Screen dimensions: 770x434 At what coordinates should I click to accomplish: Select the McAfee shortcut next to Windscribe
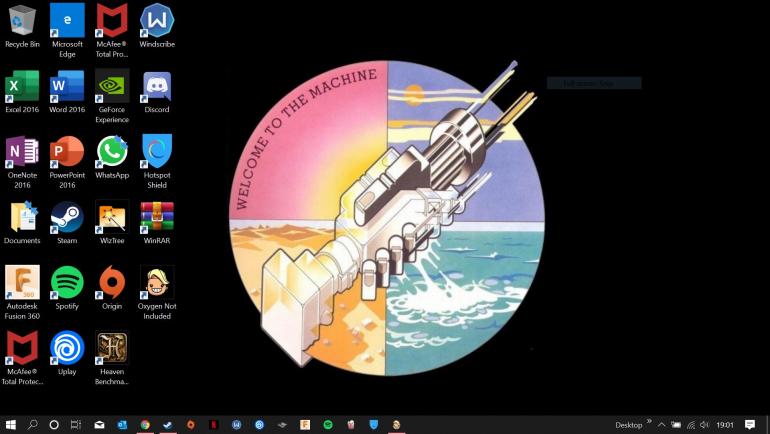(112, 31)
